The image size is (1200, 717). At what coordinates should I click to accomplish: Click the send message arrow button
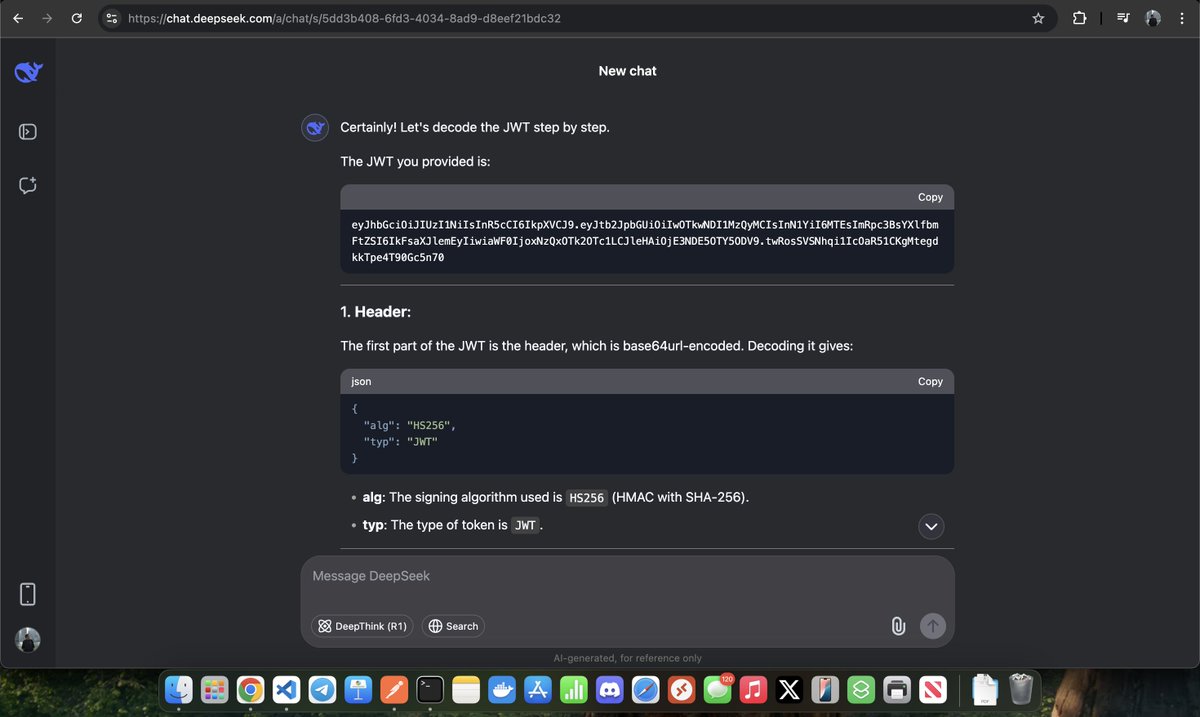(x=932, y=626)
